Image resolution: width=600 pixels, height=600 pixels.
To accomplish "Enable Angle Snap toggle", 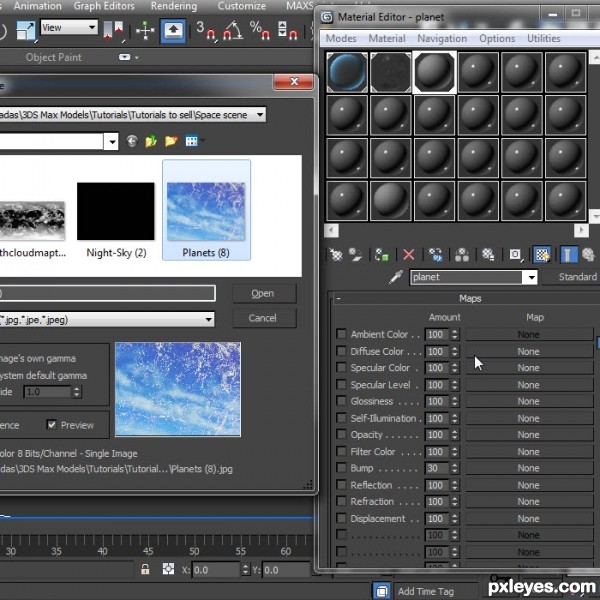I will (233, 30).
